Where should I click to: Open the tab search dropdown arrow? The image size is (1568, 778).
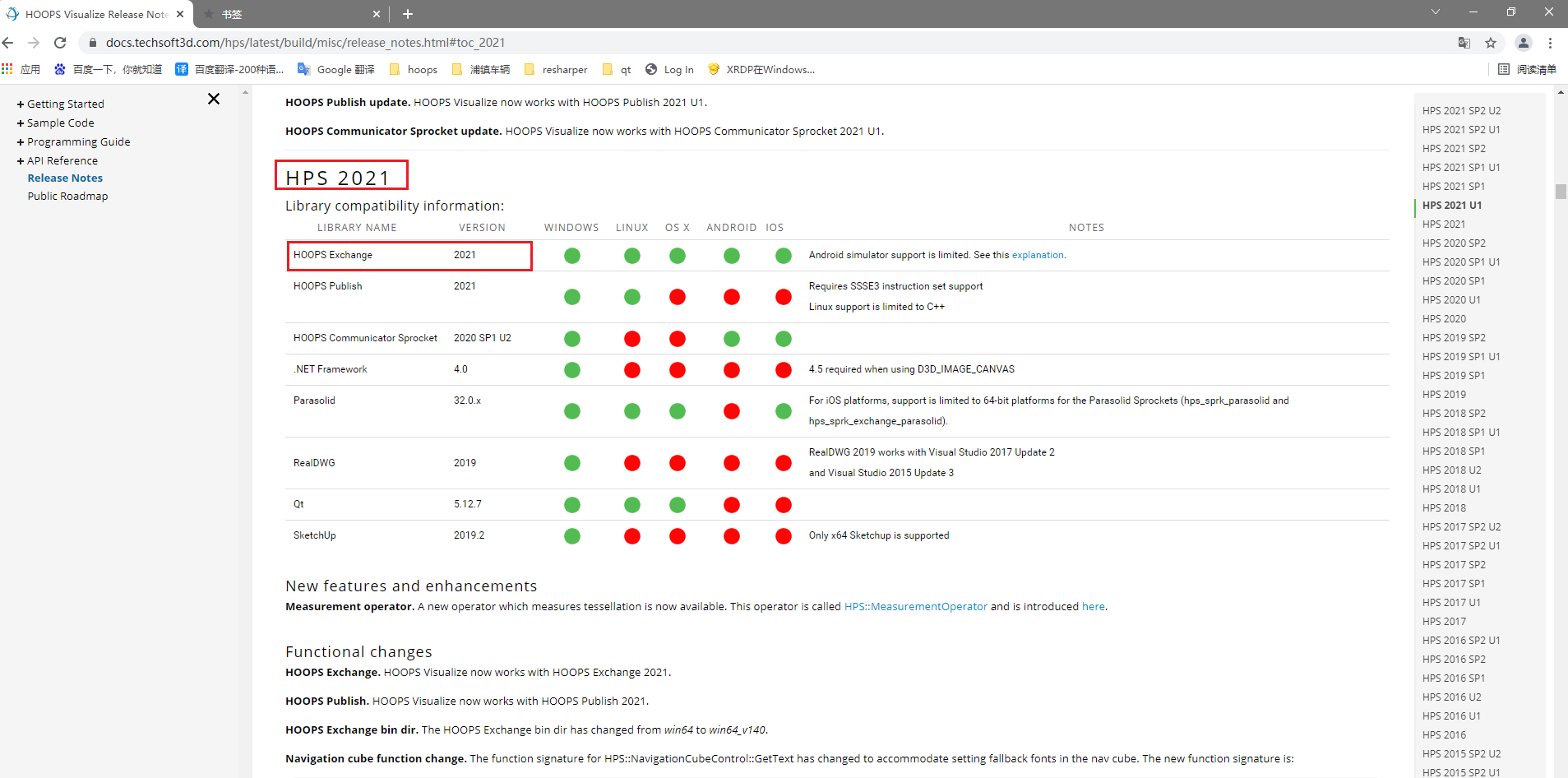(x=1436, y=12)
